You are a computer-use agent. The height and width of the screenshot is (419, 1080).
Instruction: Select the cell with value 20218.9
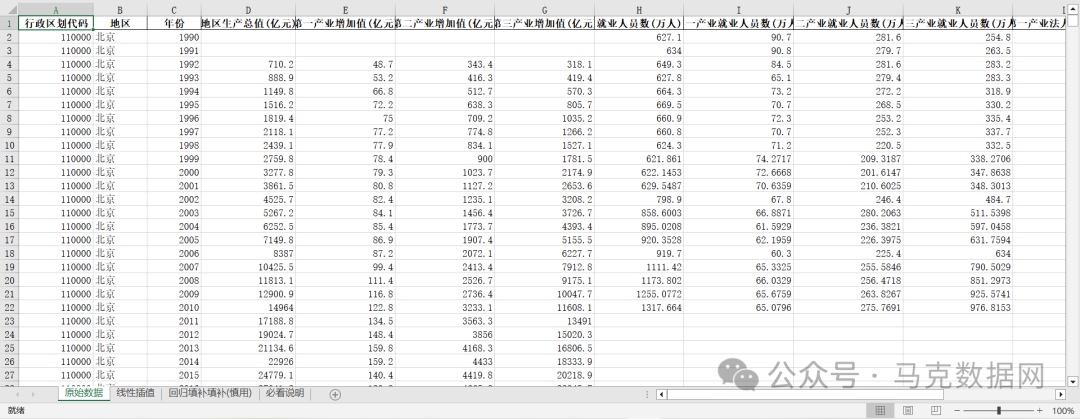coord(544,375)
